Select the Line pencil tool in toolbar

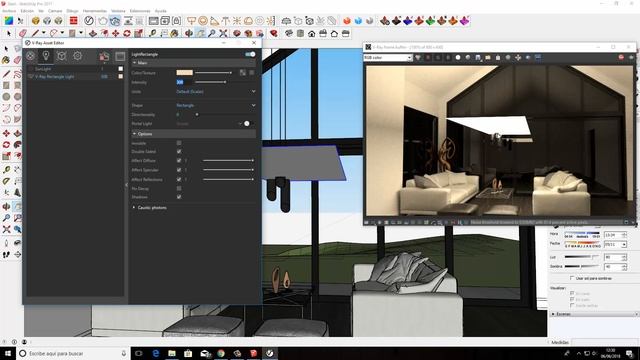click(36, 33)
